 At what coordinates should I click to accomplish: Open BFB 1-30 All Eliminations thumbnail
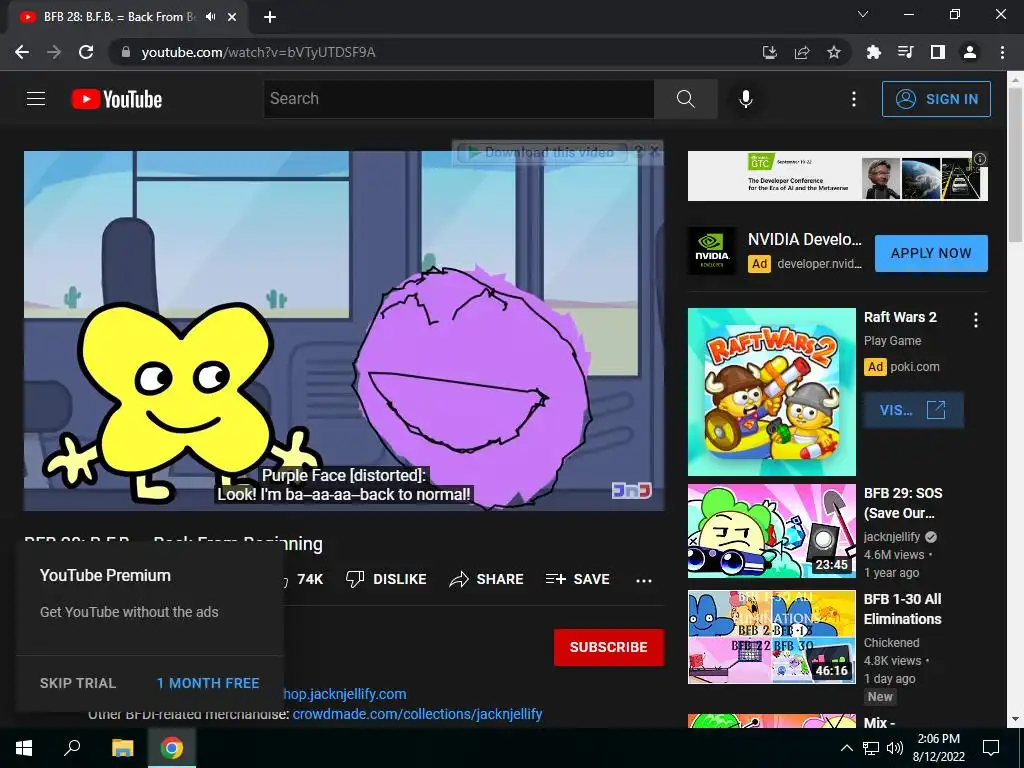[x=771, y=637]
